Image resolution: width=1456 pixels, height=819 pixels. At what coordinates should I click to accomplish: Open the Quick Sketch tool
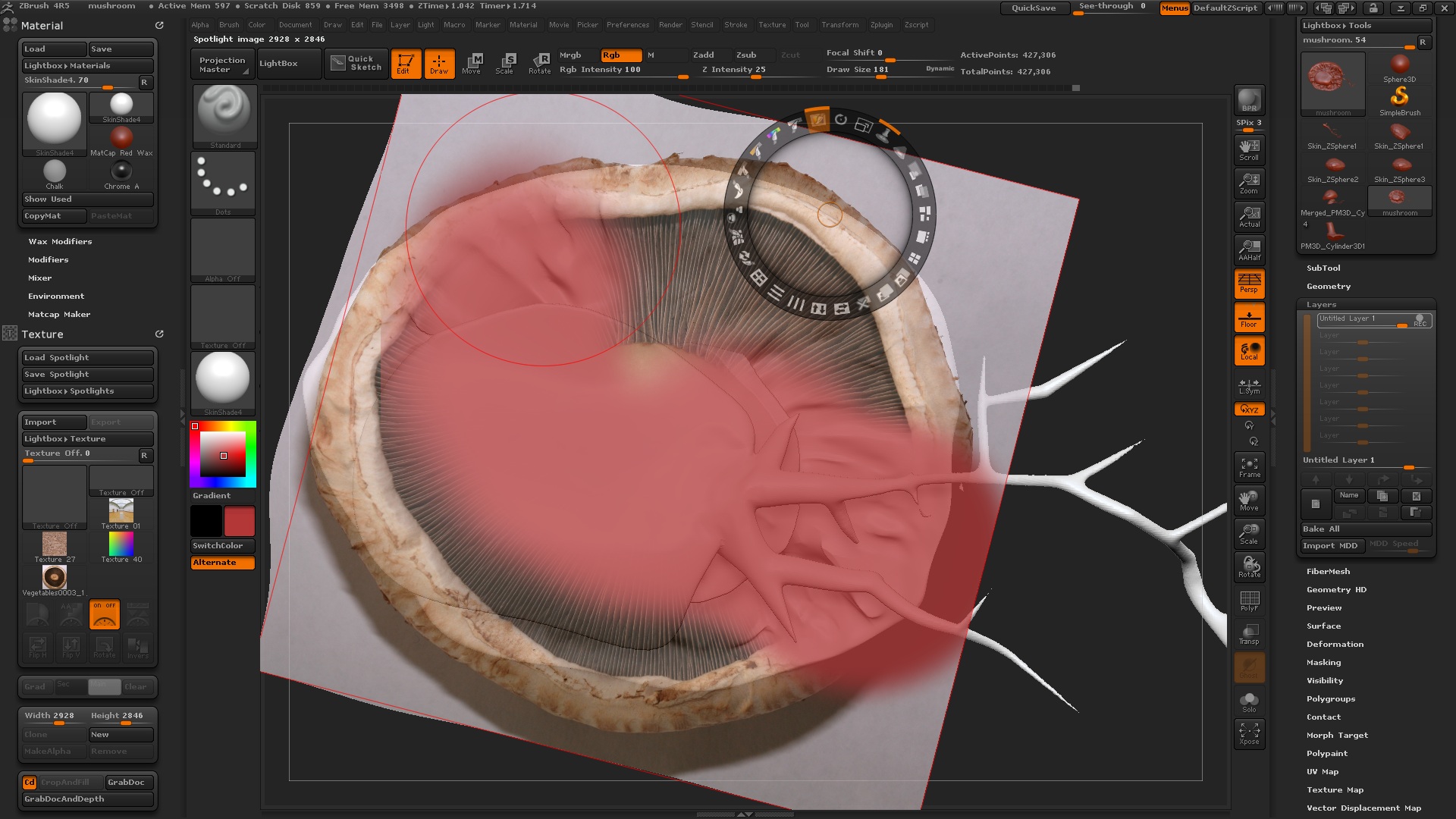click(x=356, y=63)
